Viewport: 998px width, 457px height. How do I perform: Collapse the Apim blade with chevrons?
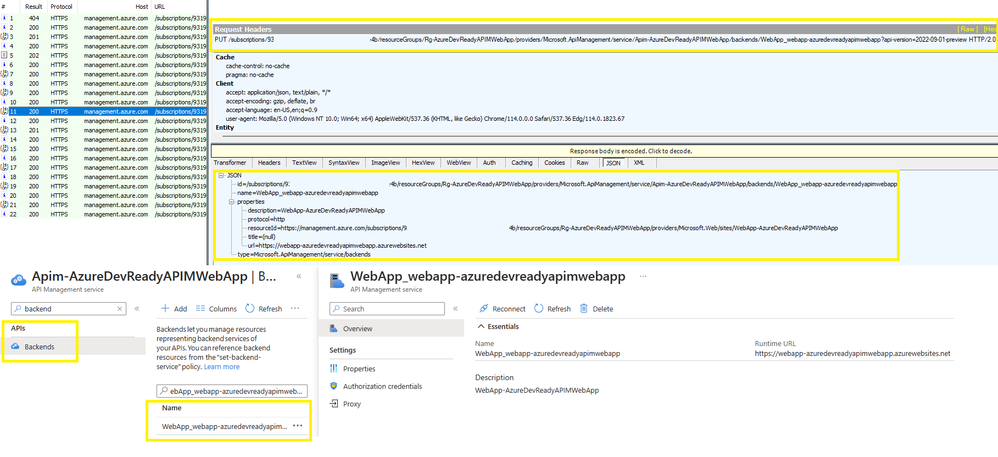click(x=299, y=277)
